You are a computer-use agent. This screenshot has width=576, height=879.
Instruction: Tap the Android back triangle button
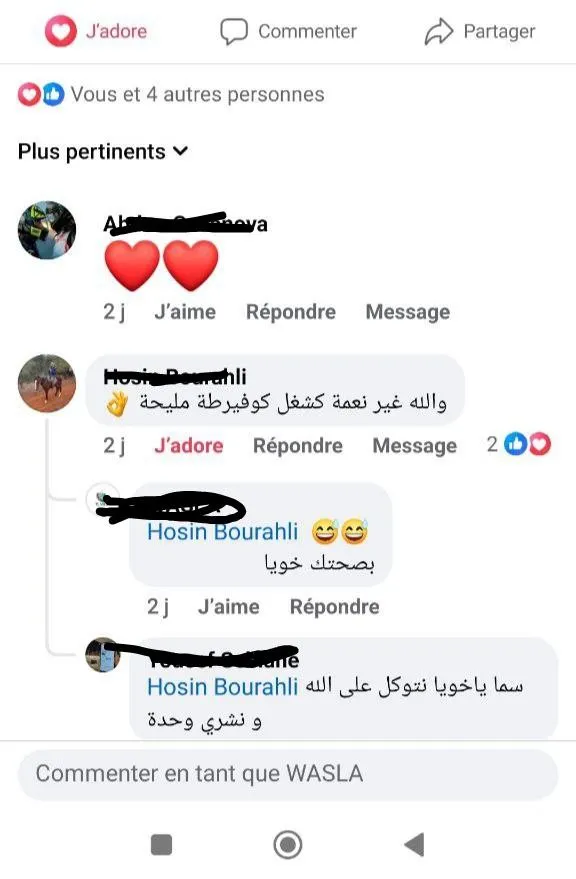414,844
